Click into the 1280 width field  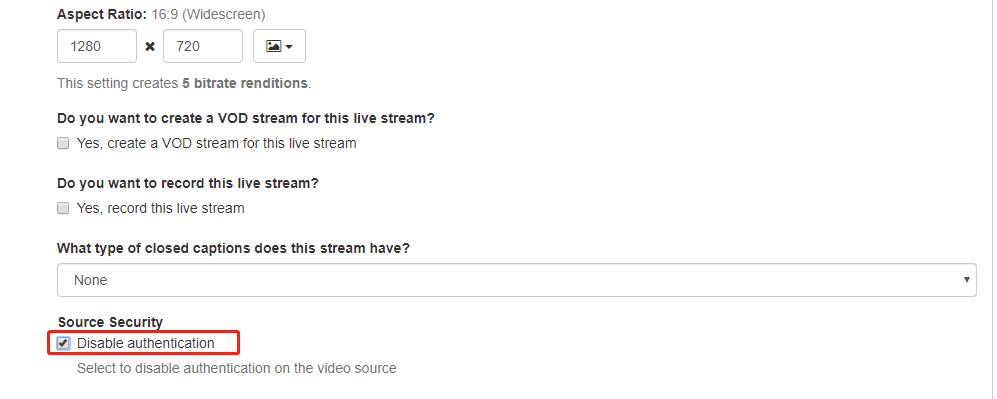(x=97, y=46)
